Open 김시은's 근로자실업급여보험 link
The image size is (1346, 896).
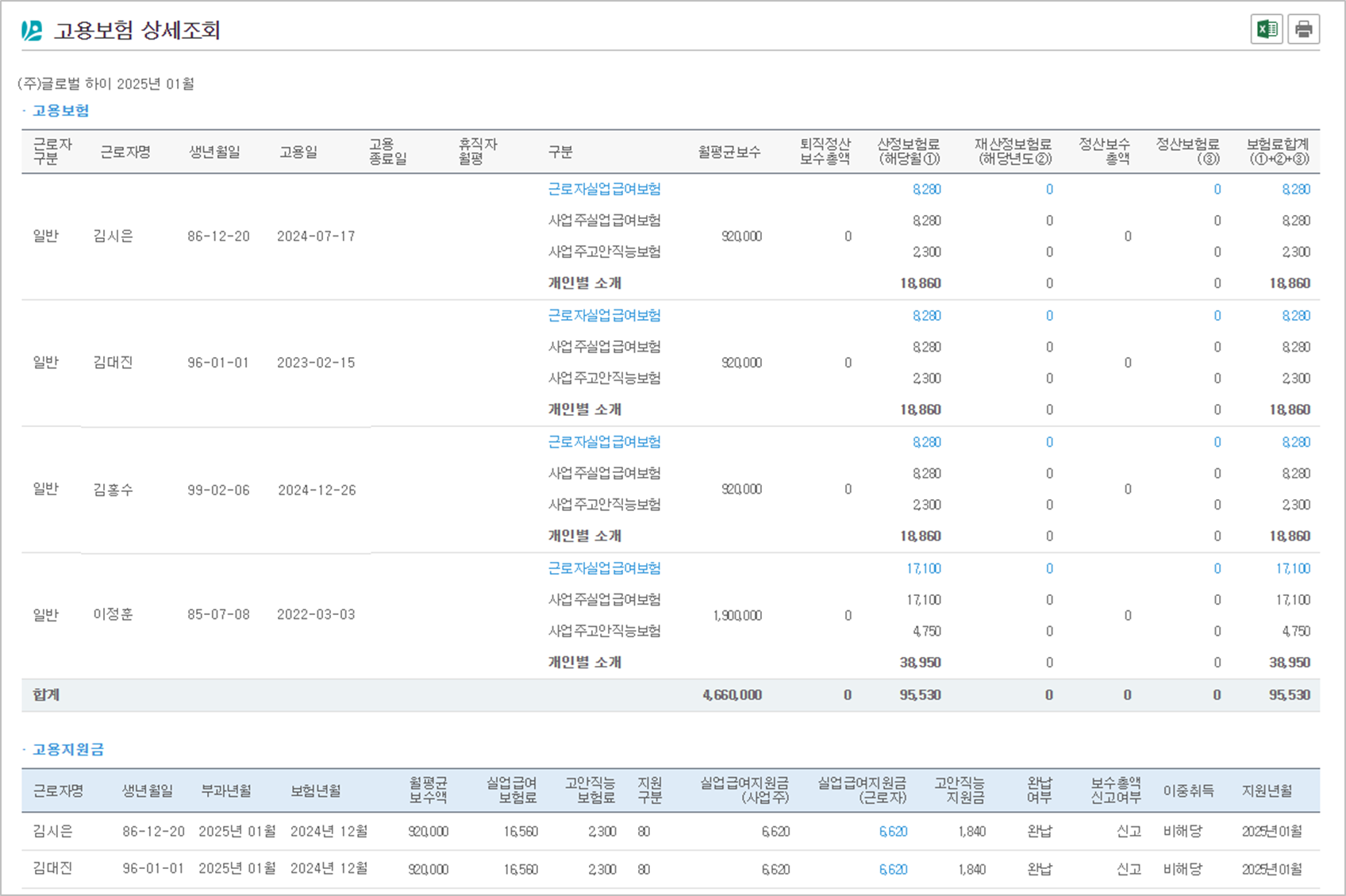click(x=604, y=189)
